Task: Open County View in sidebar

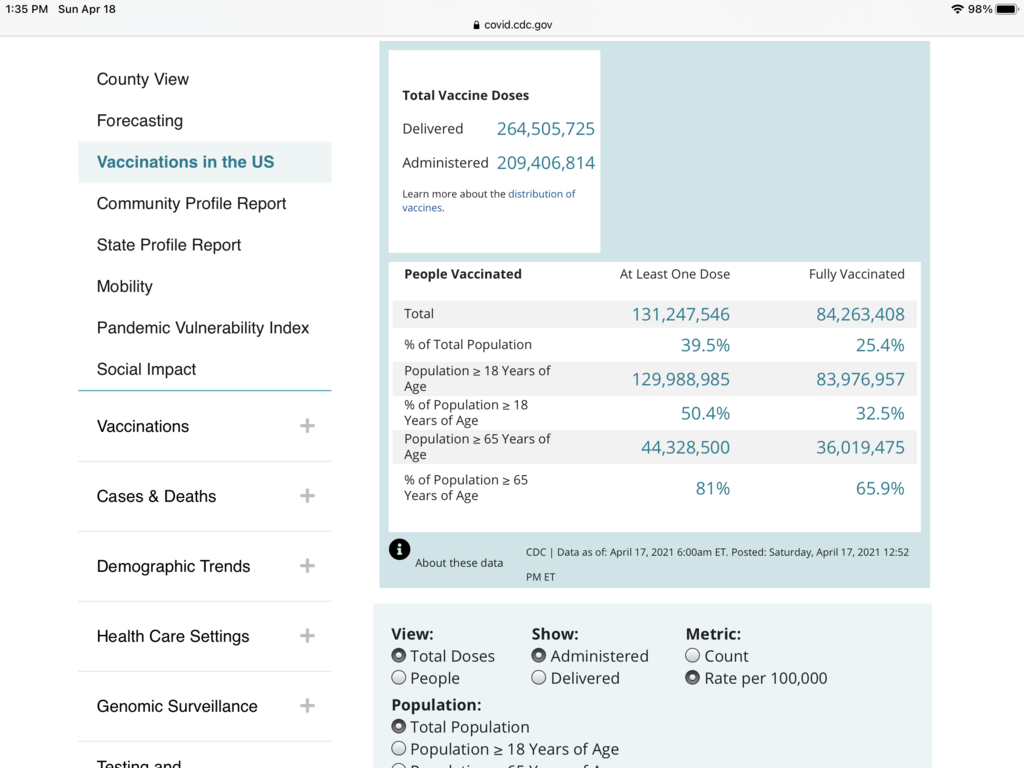Action: coord(143,79)
